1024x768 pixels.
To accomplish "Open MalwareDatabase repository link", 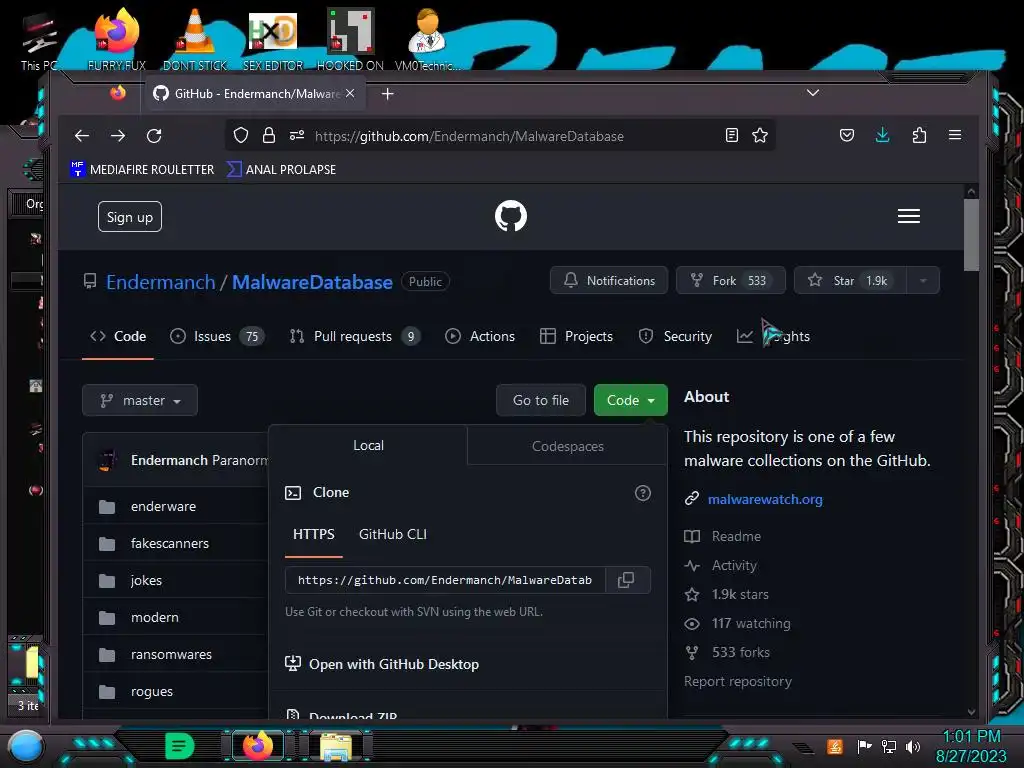I will coord(312,282).
